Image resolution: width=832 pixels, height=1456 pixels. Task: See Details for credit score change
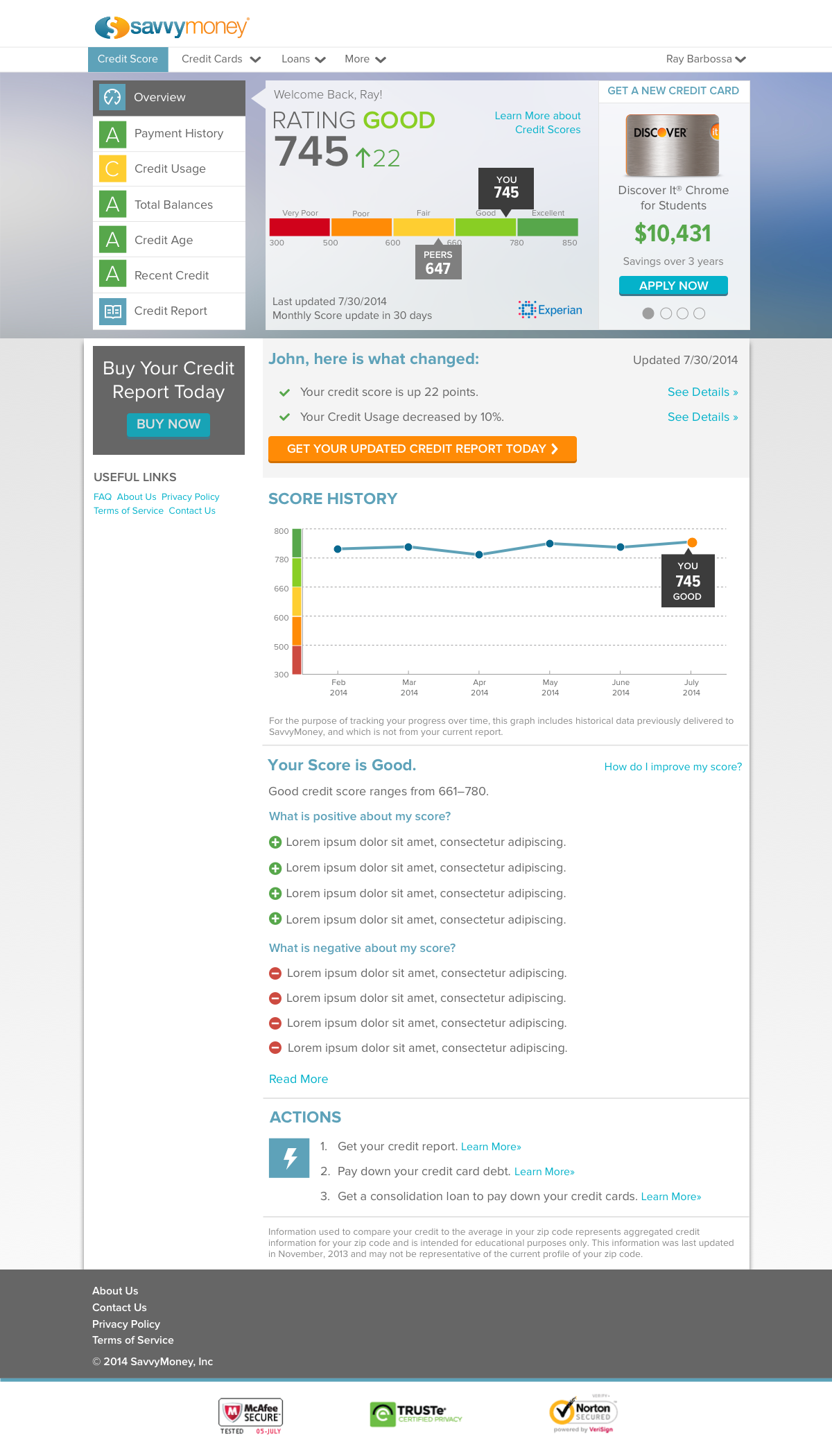(702, 392)
